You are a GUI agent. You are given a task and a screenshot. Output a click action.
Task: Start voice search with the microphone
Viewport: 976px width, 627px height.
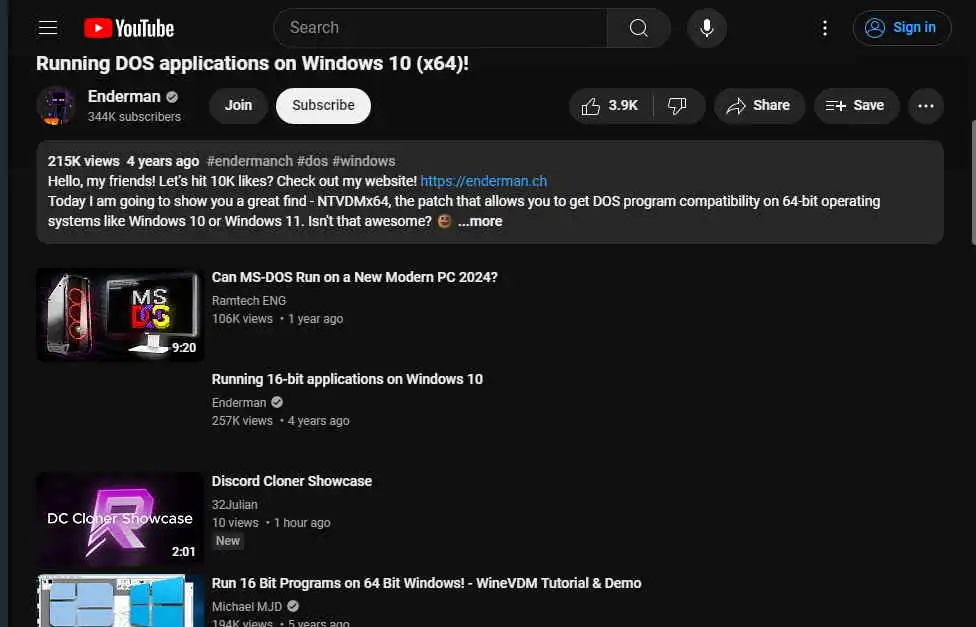(706, 28)
